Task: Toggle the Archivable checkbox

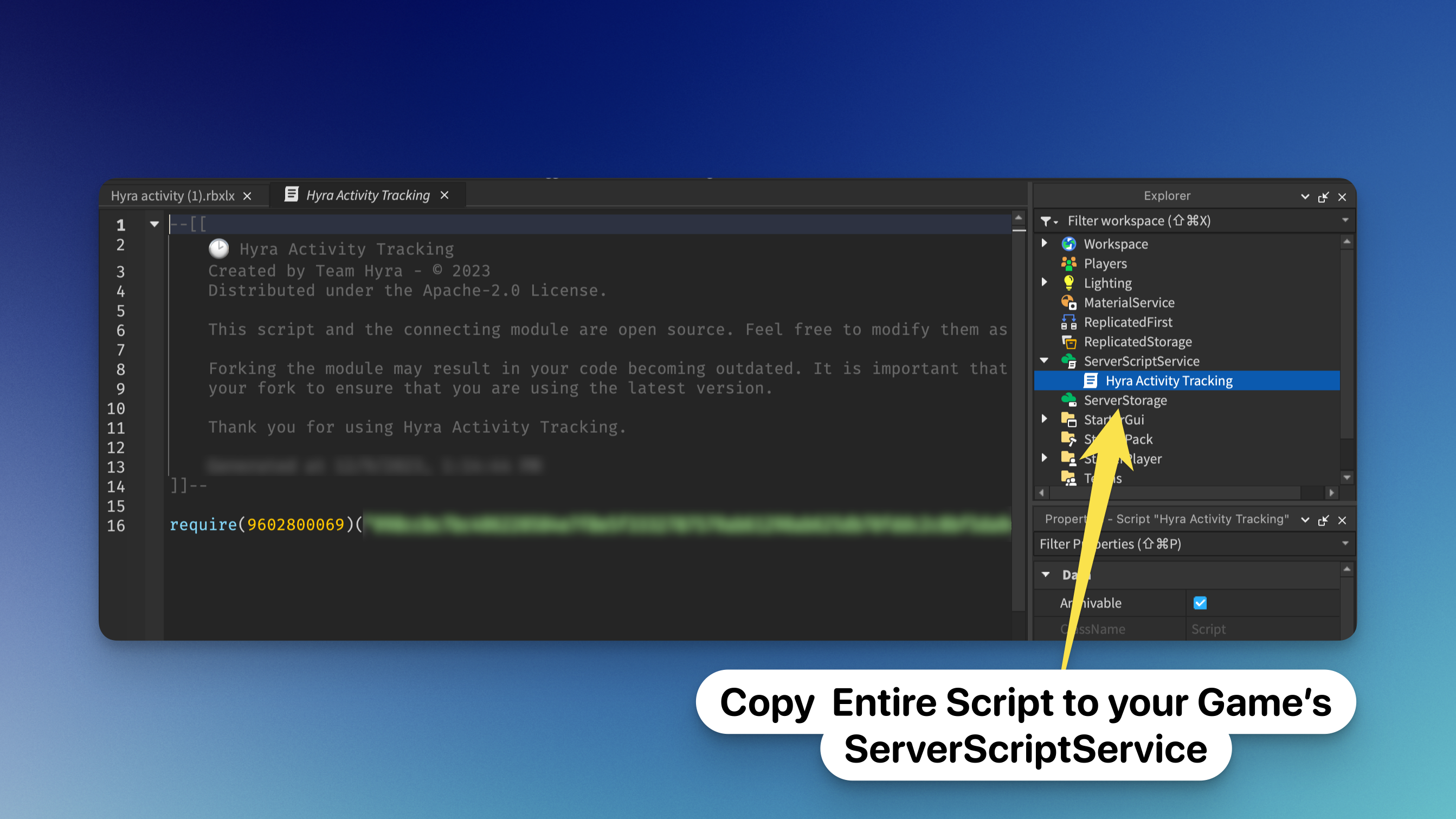Action: pyautogui.click(x=1200, y=603)
